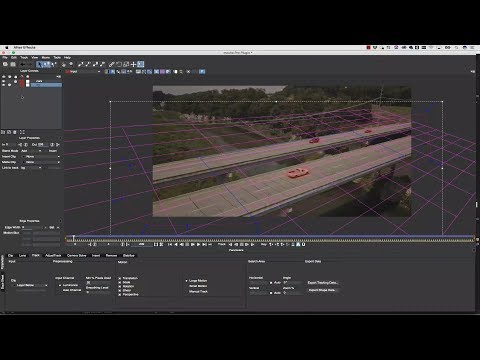Select the pointer Select tool in the toolbar

pos(39,64)
